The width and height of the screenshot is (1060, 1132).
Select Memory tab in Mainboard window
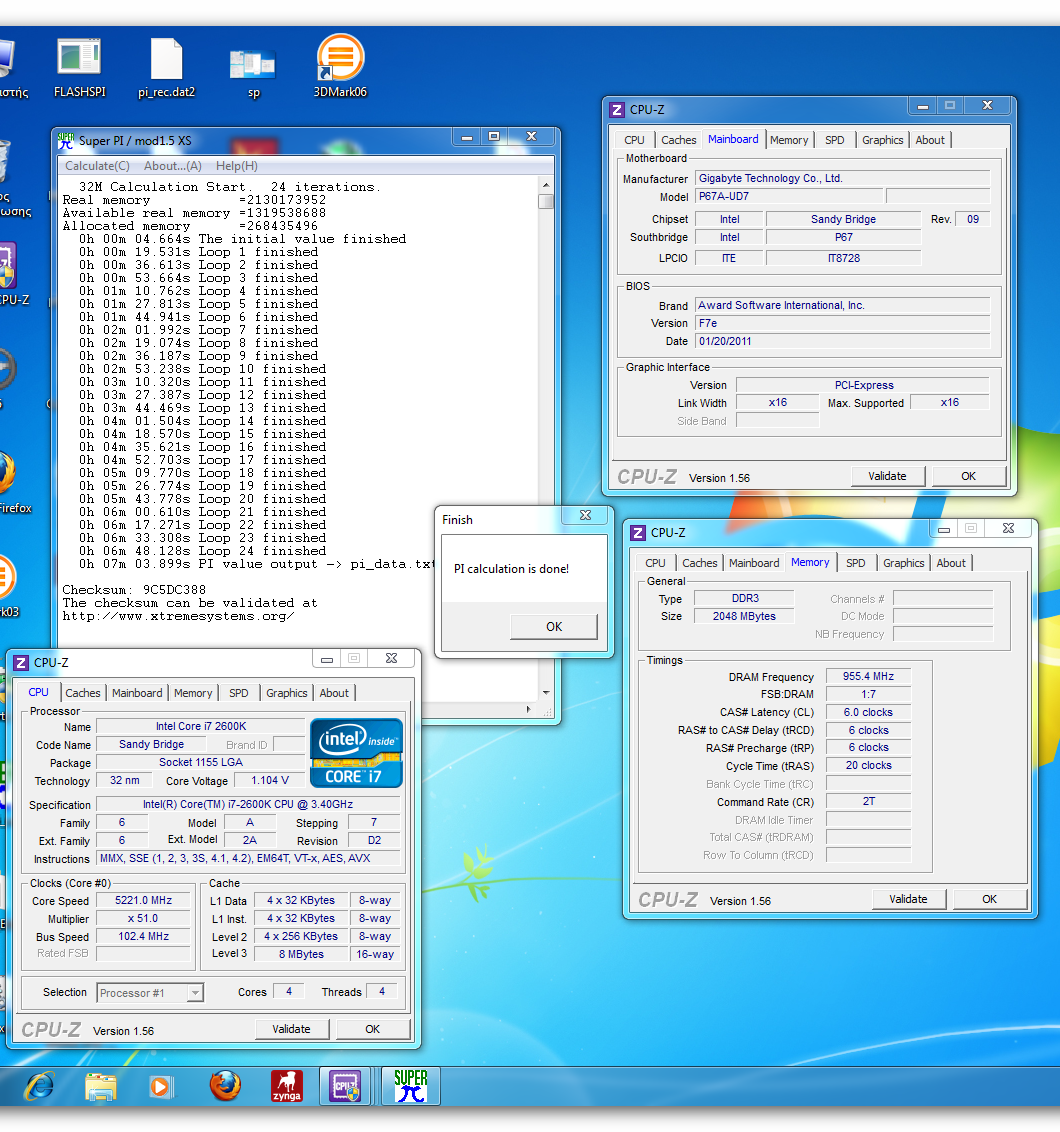789,140
